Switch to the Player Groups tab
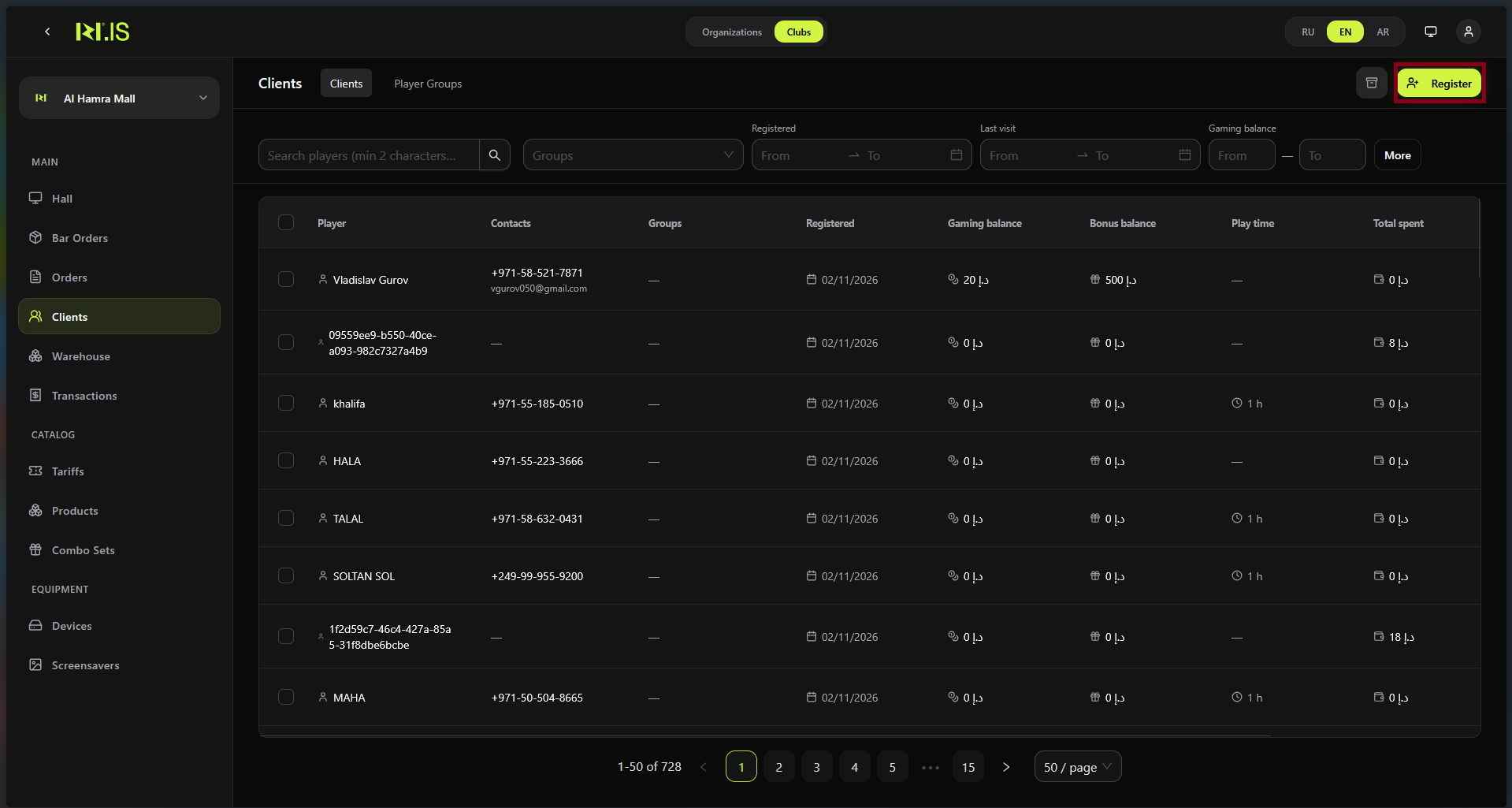Viewport: 1512px width, 808px height. [x=428, y=84]
